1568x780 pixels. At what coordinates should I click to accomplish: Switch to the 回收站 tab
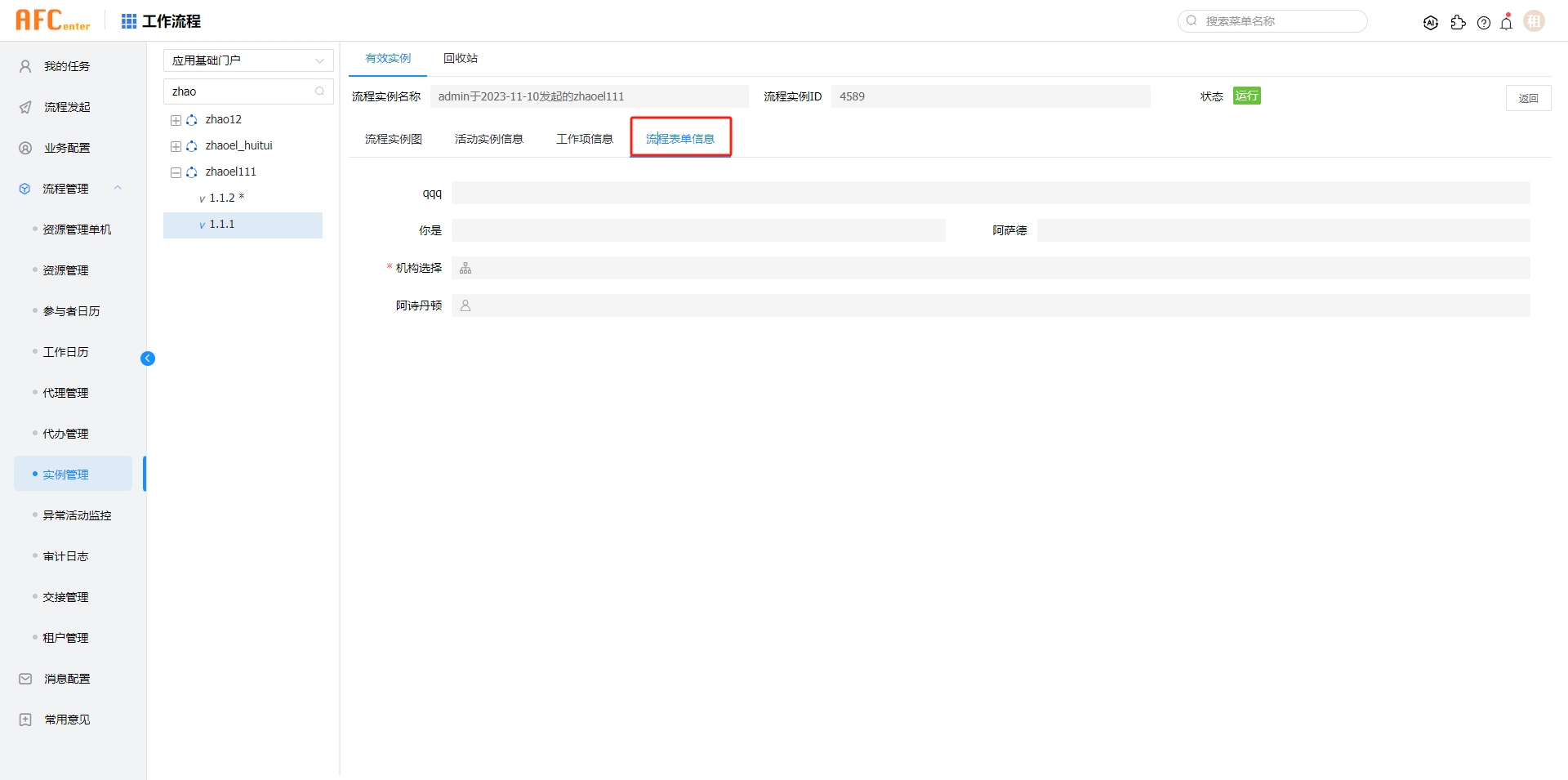tap(461, 58)
